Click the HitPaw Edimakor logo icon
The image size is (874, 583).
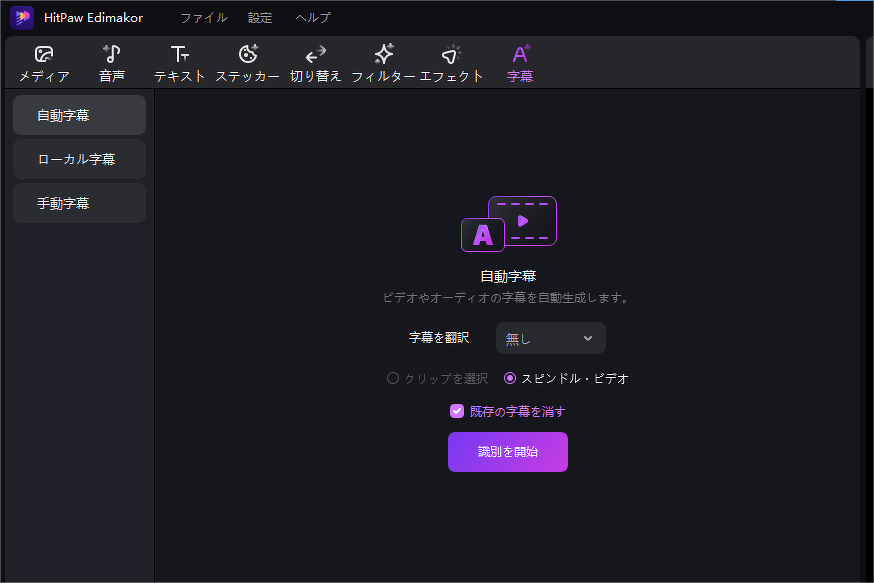tap(22, 18)
